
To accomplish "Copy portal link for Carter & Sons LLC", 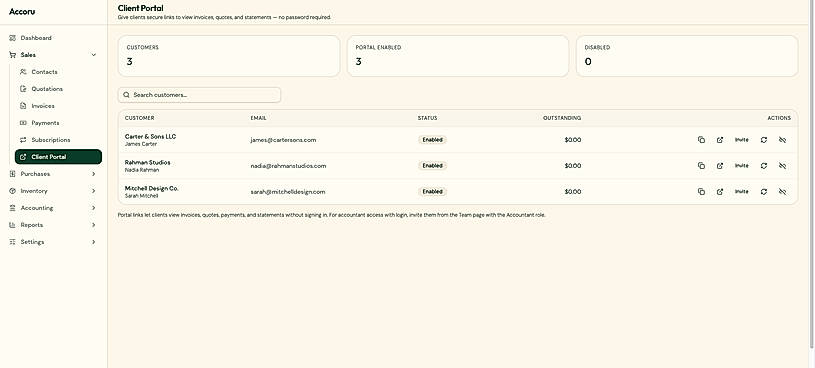I will (x=701, y=140).
